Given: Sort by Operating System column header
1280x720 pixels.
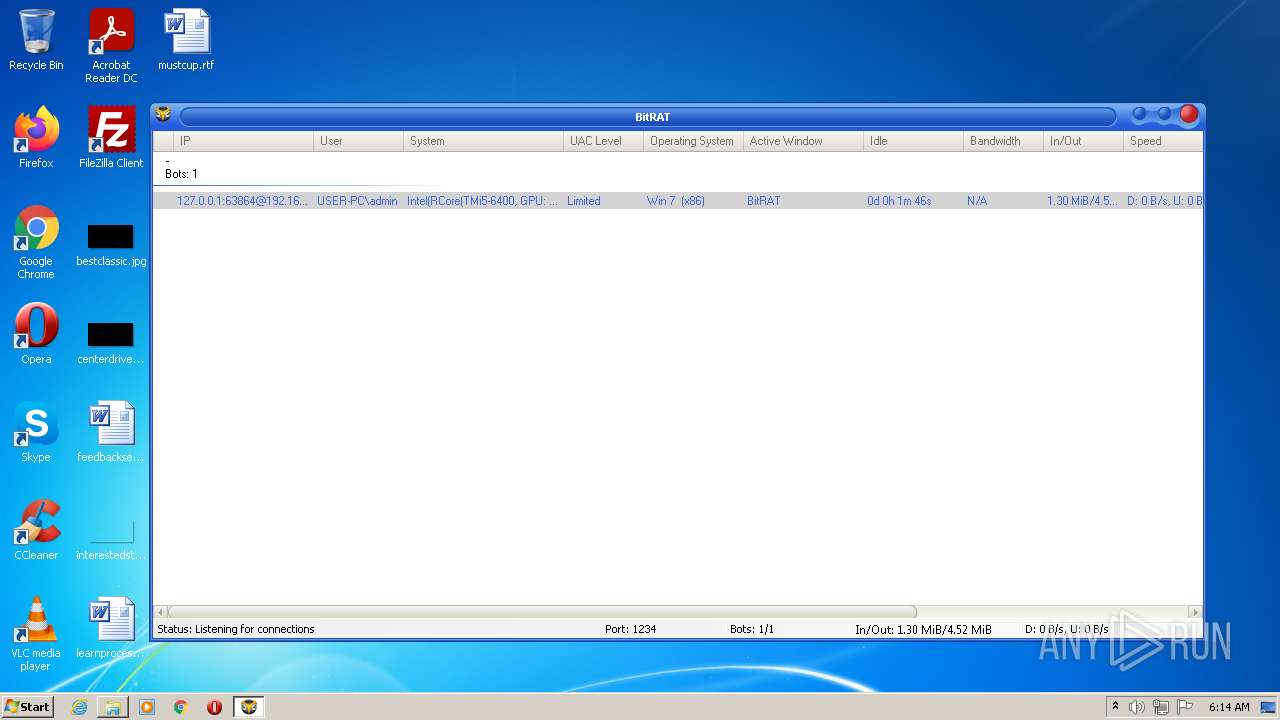Looking at the screenshot, I should tap(693, 141).
